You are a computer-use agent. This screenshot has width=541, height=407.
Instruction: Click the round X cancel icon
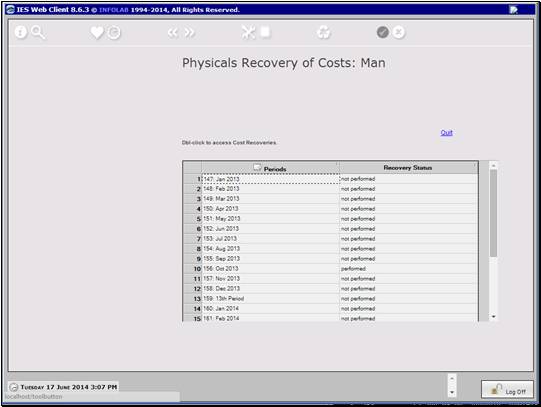click(399, 32)
